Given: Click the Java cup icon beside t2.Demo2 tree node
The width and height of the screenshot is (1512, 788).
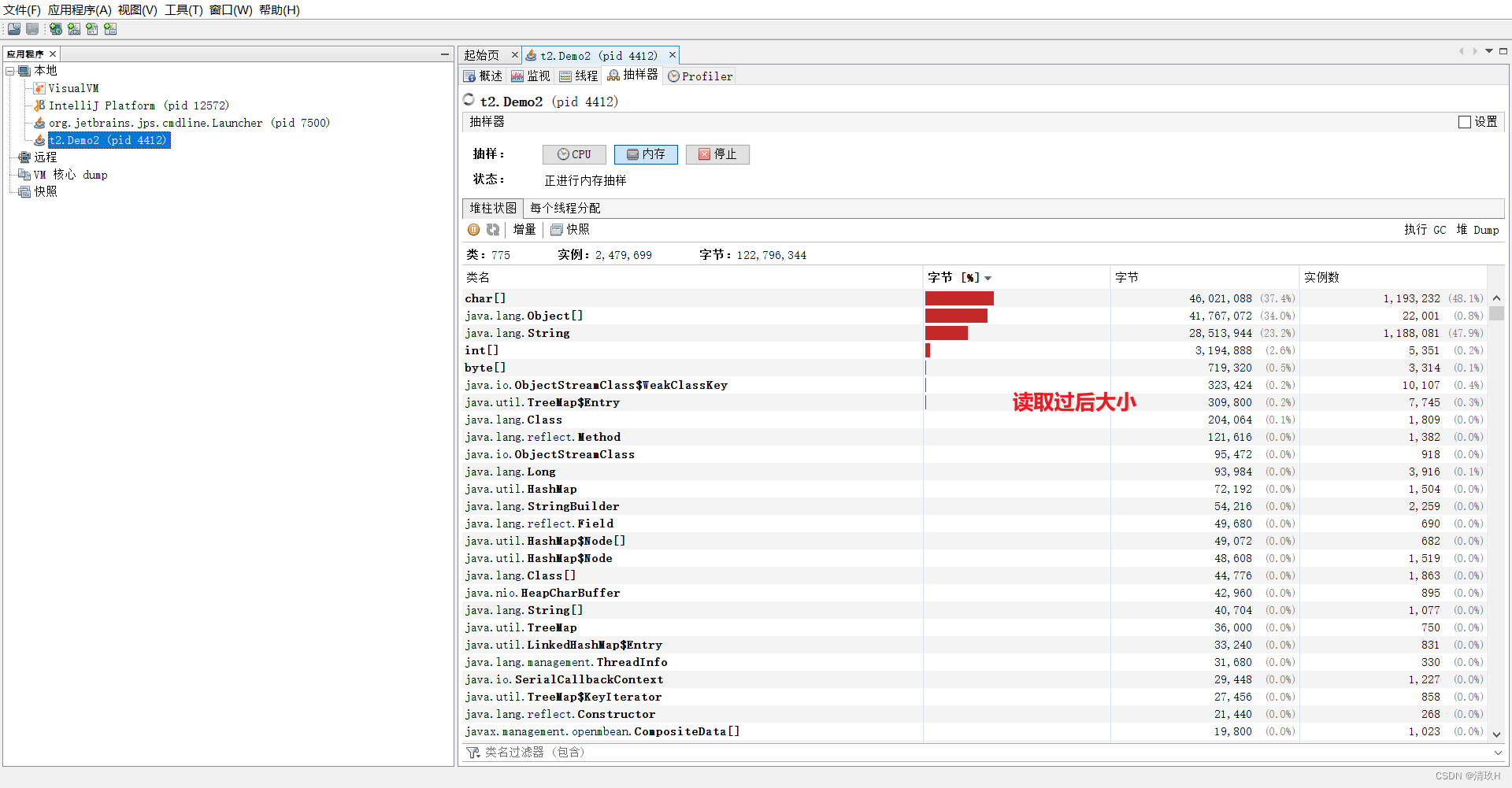Looking at the screenshot, I should 39,140.
